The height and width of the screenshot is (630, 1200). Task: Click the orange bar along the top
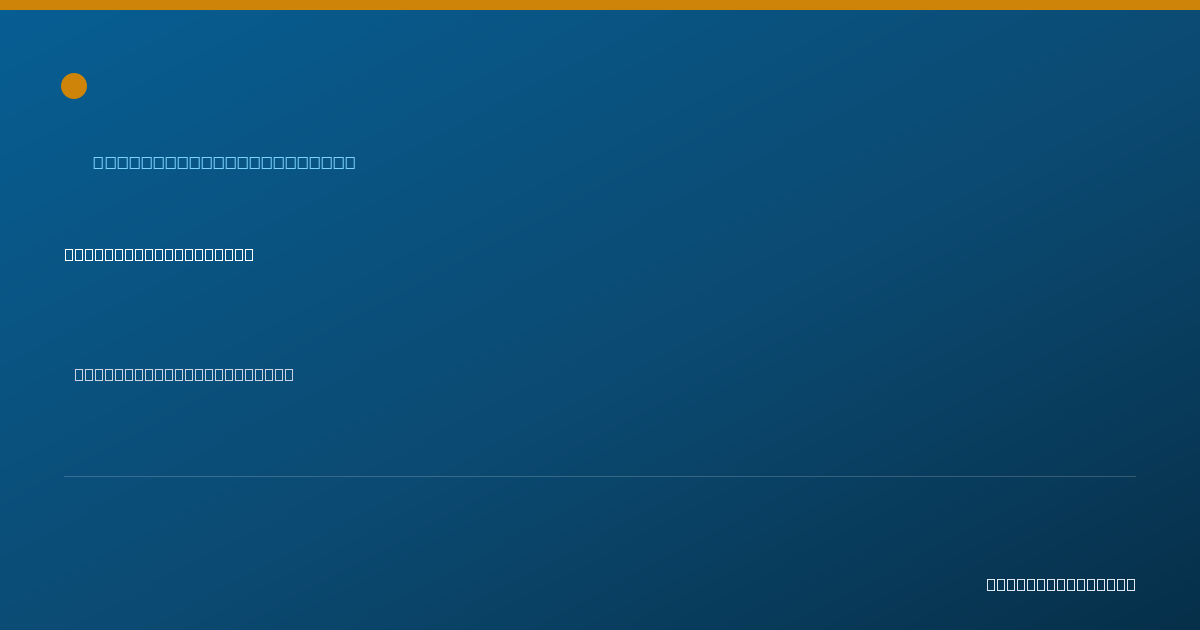(600, 5)
